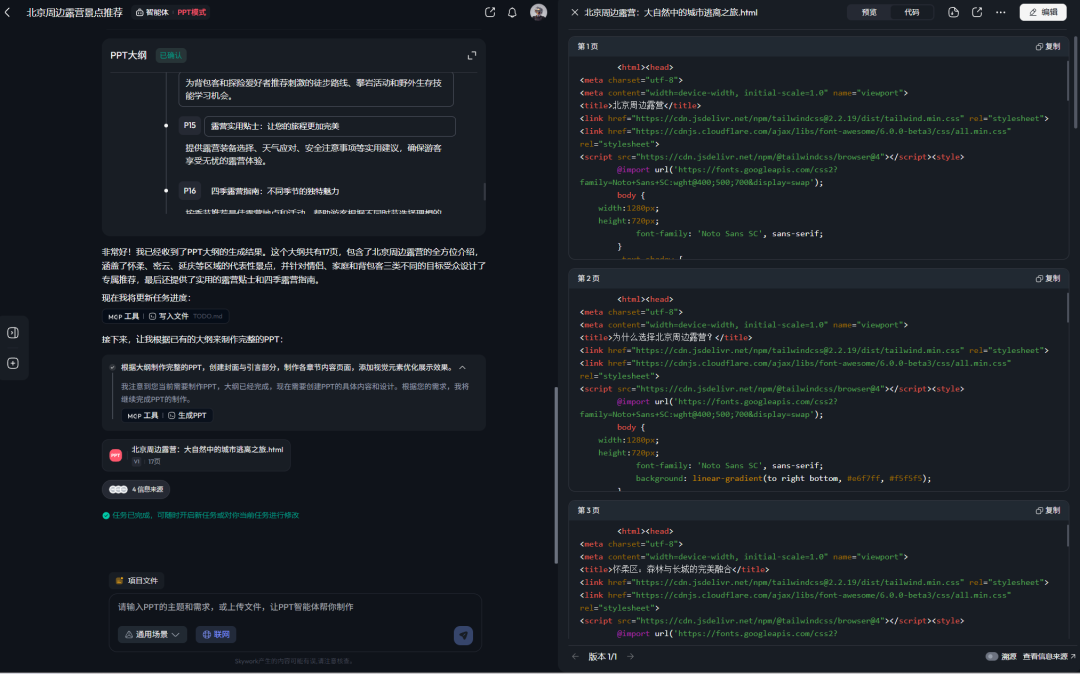Open the three-dot more options menu
This screenshot has height=674, width=1080.
coord(1001,12)
